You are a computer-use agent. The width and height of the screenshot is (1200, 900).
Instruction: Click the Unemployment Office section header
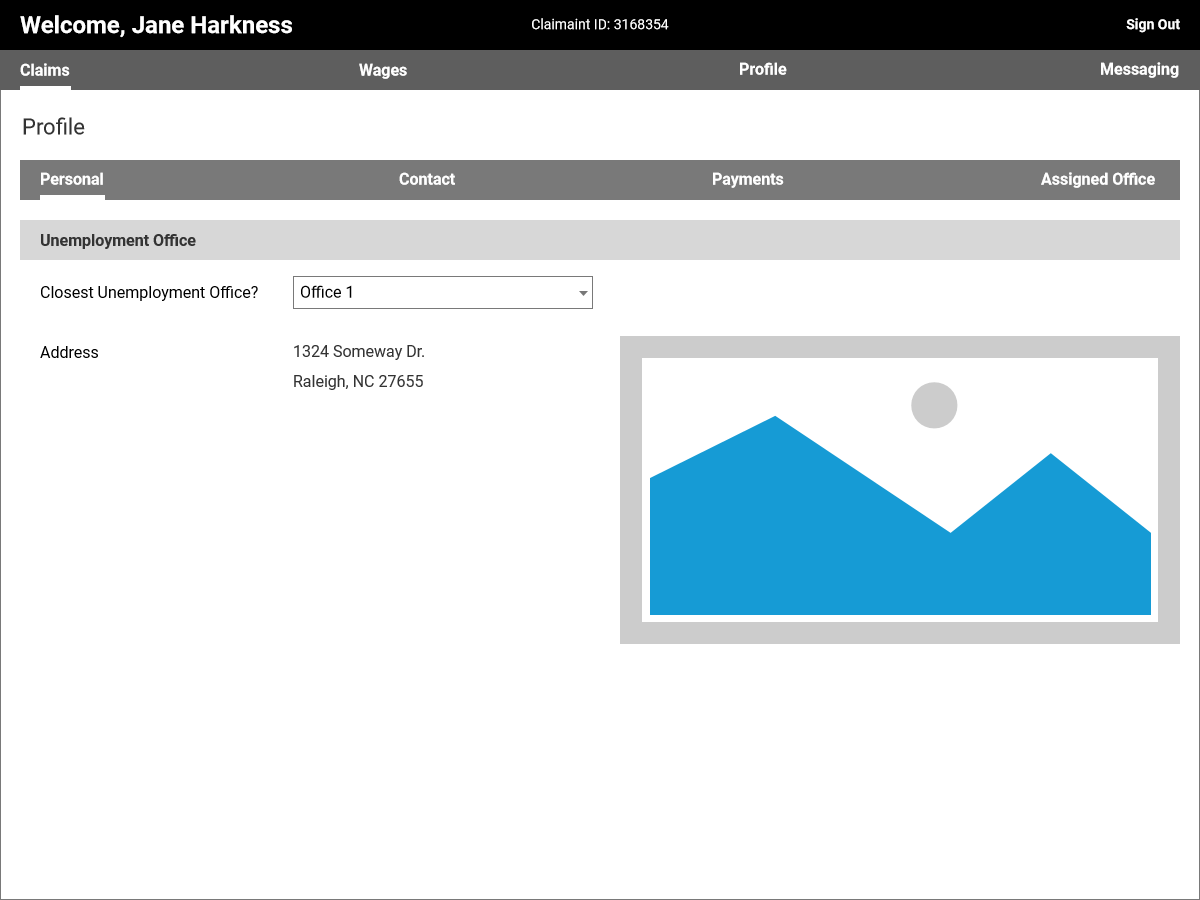point(118,241)
